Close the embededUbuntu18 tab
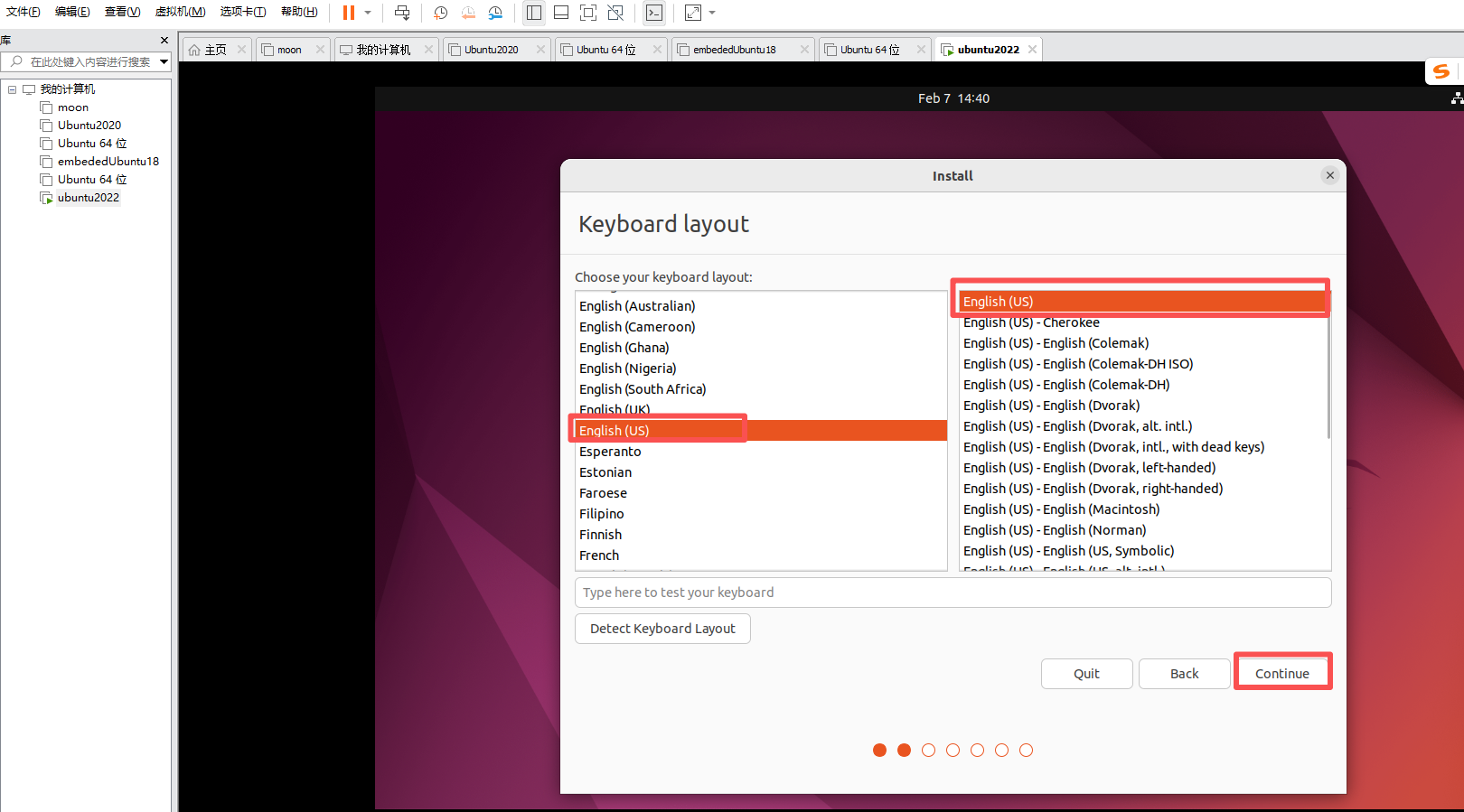Image resolution: width=1464 pixels, height=812 pixels. [804, 50]
